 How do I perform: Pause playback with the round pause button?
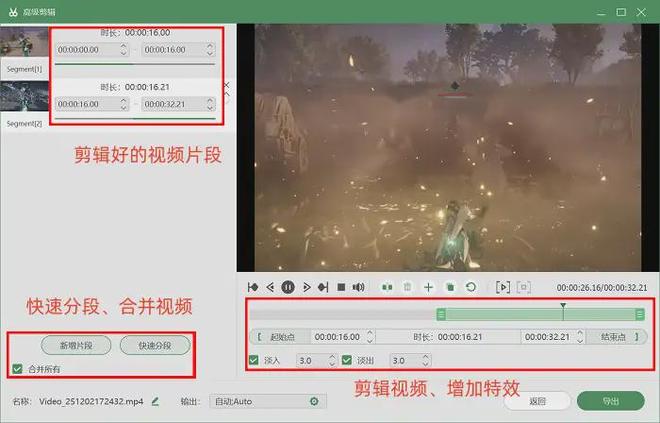pyautogui.click(x=288, y=287)
